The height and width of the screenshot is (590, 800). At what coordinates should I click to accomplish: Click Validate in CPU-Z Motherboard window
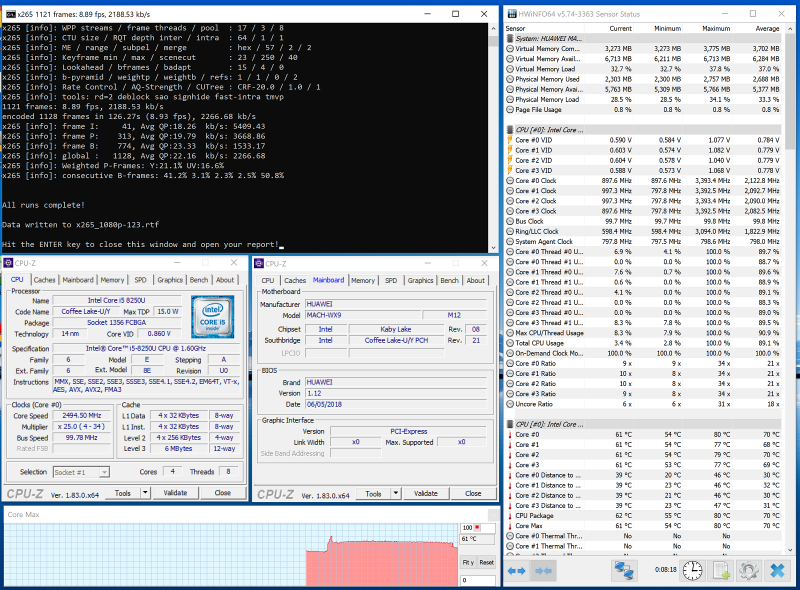click(426, 494)
